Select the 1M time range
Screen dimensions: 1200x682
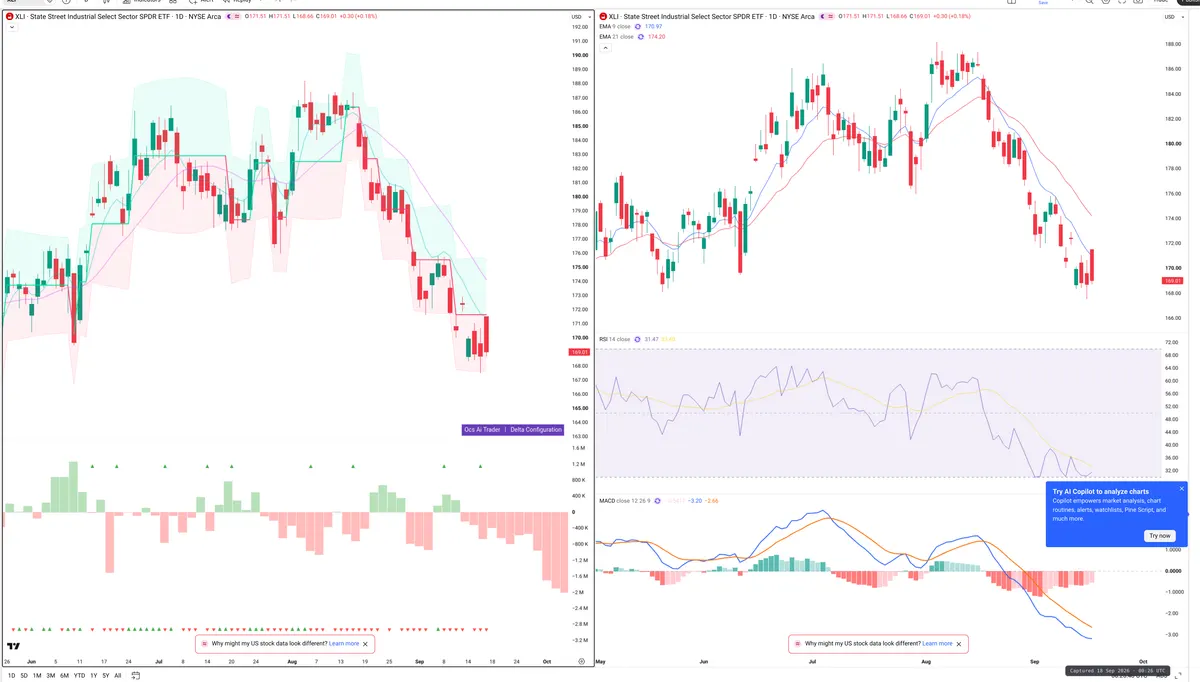tap(37, 676)
